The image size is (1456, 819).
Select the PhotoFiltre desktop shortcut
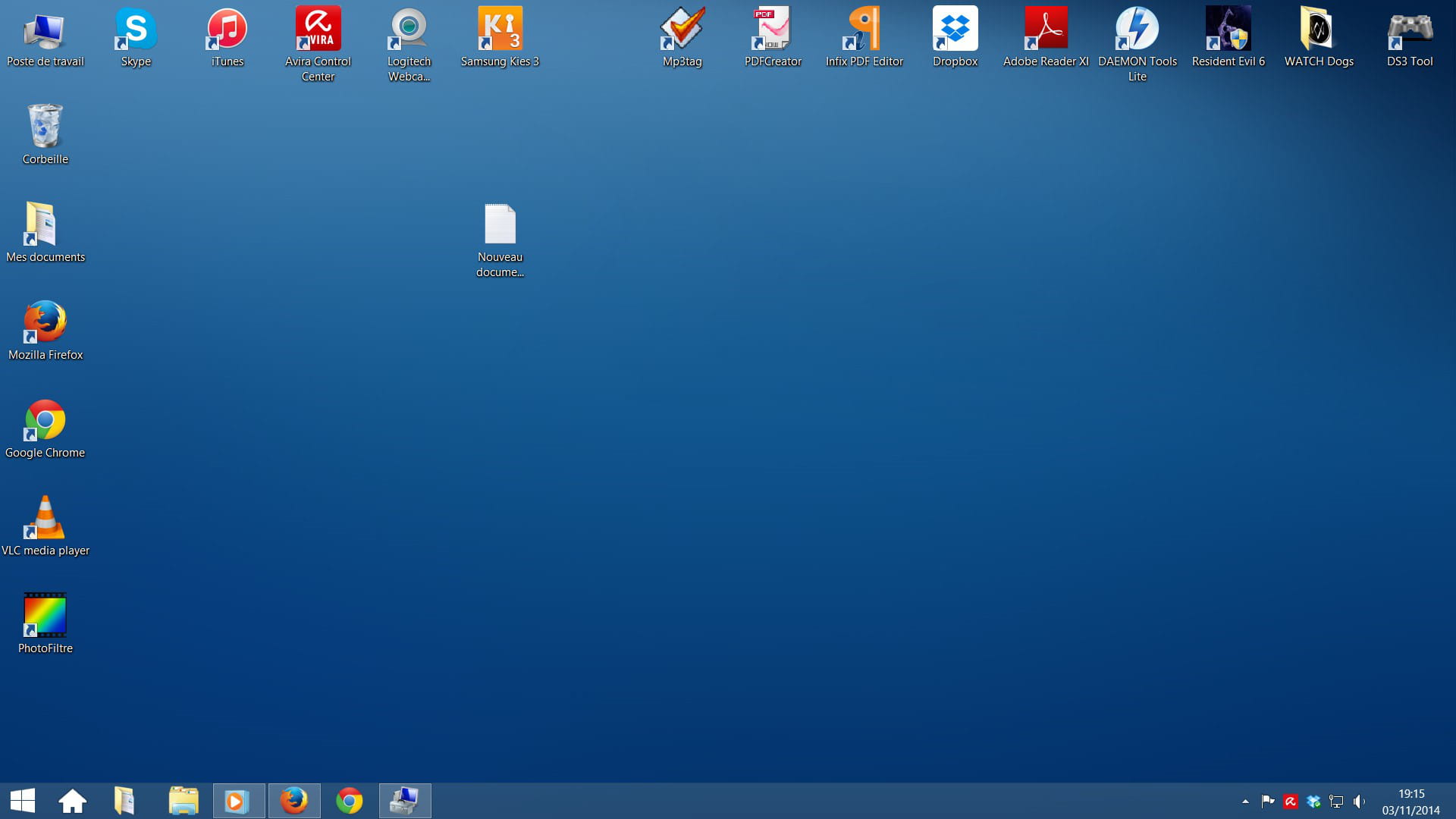coord(45,624)
